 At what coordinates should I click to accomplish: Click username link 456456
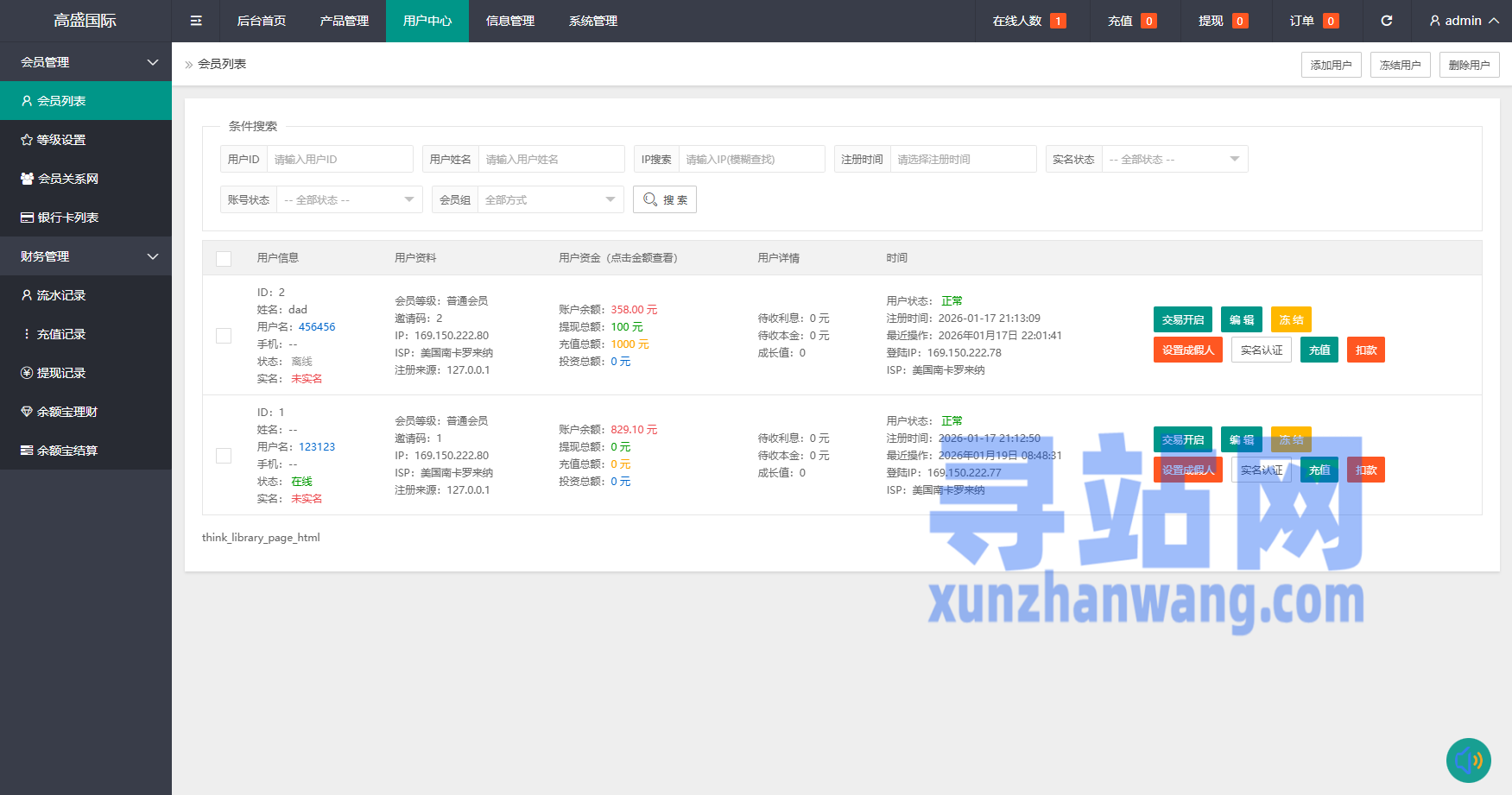point(317,327)
